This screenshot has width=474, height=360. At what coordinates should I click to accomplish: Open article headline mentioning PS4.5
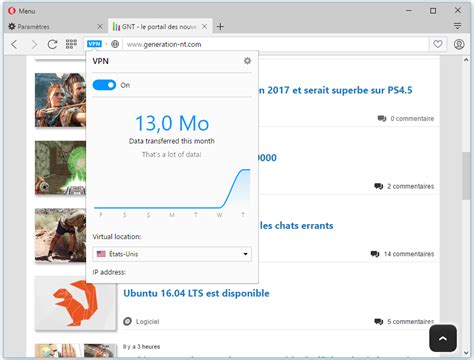336,90
